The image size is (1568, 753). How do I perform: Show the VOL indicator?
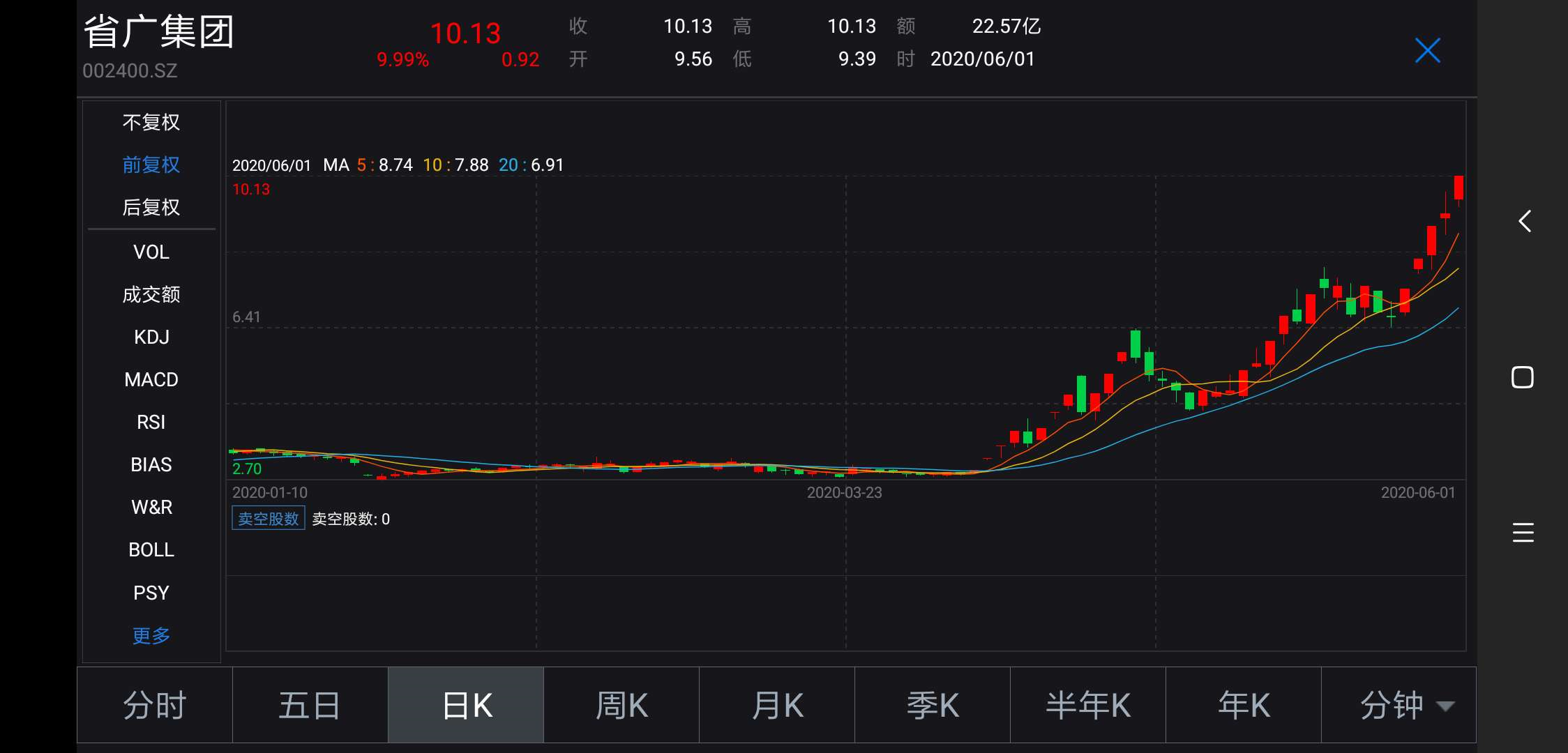coord(151,252)
